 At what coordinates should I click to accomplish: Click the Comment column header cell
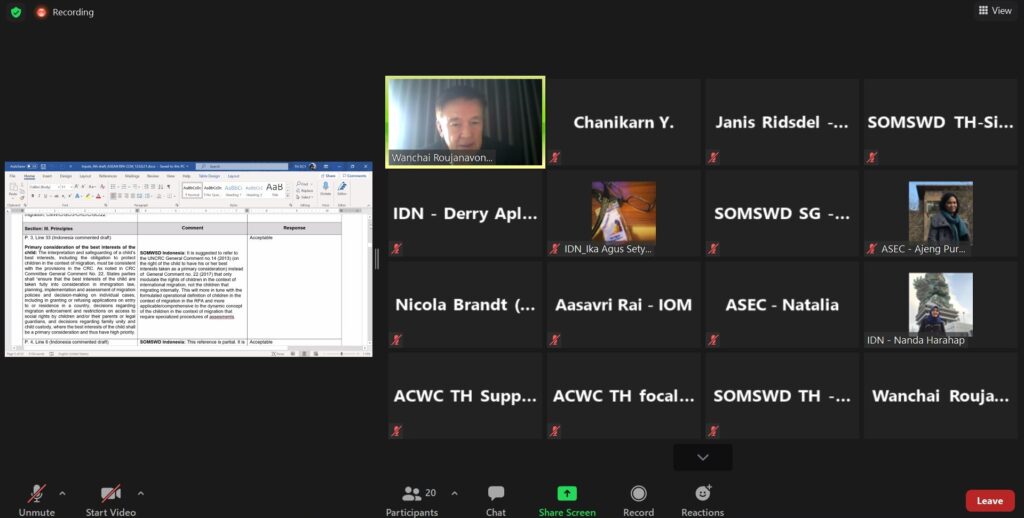(x=193, y=228)
